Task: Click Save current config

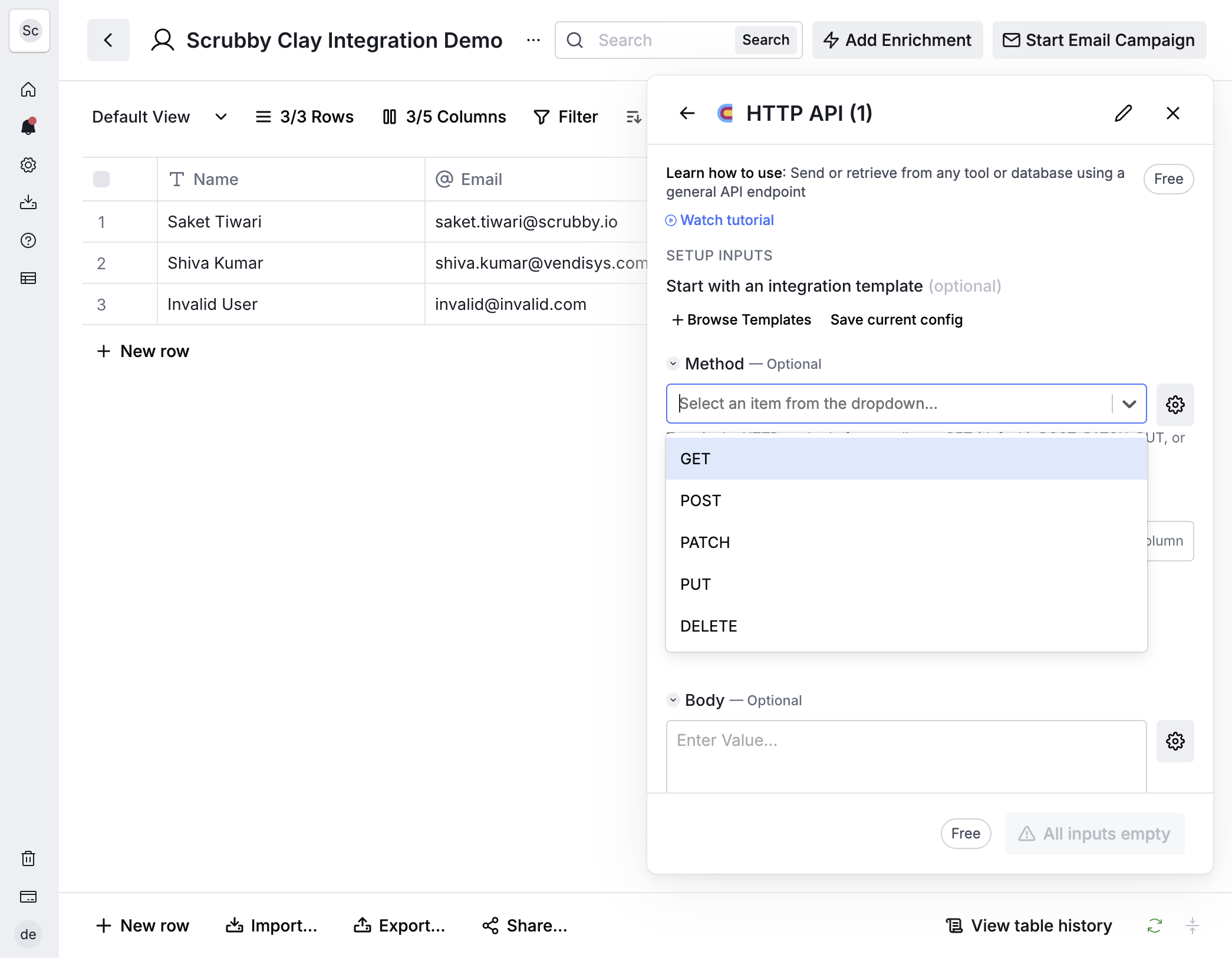Action: pos(897,319)
